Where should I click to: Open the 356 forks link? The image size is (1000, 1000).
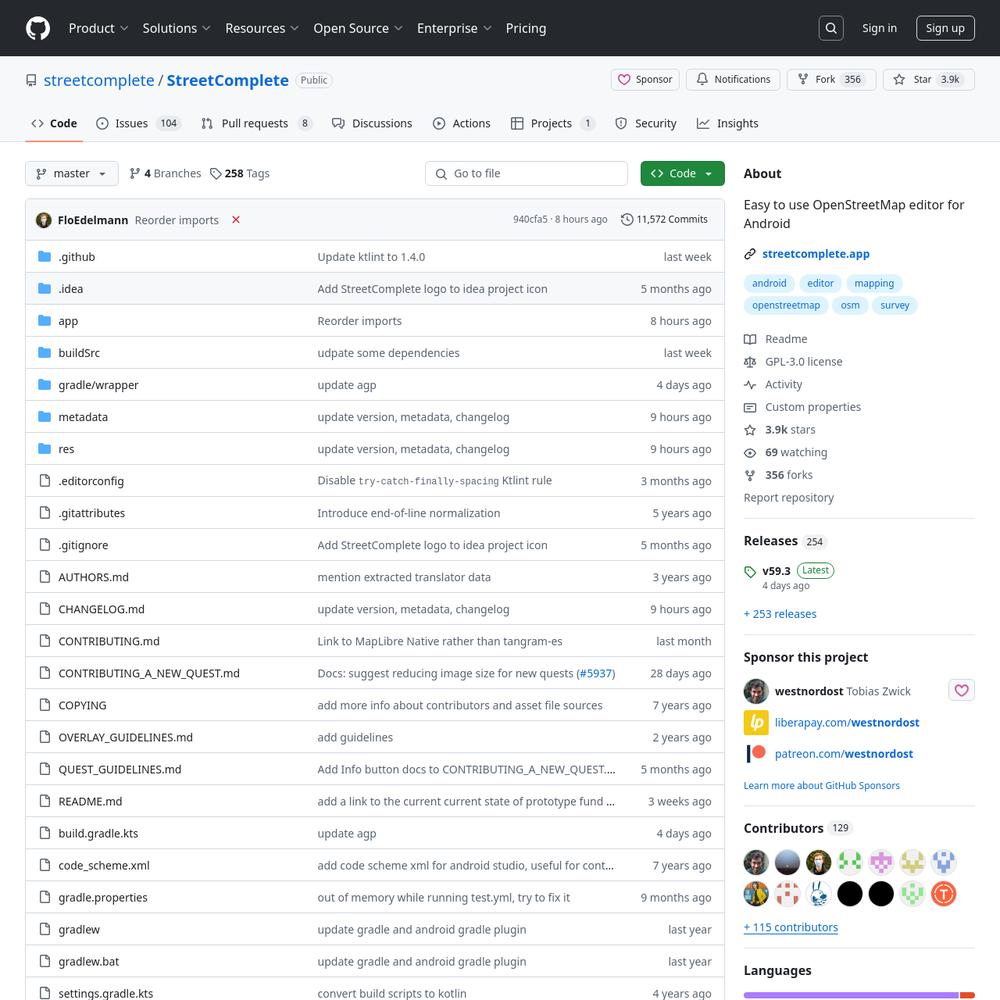click(x=778, y=474)
